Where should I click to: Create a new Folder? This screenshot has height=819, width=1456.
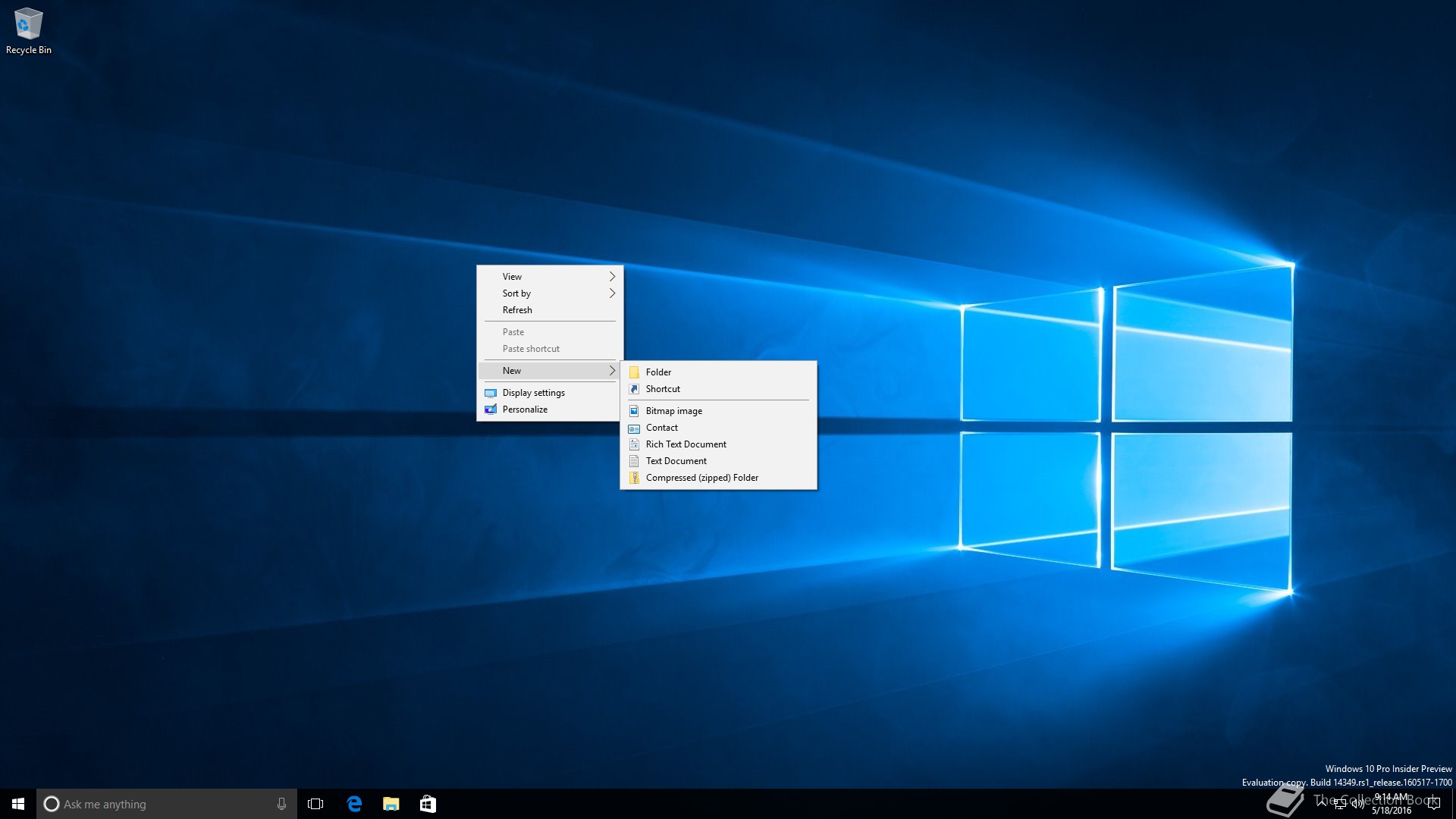718,372
